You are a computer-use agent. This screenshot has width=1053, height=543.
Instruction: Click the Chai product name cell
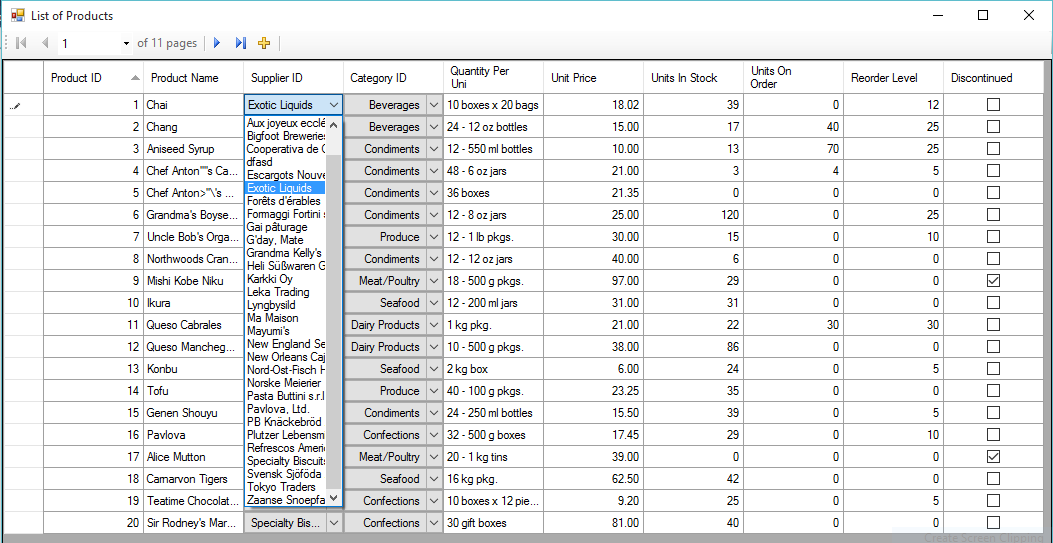click(193, 105)
